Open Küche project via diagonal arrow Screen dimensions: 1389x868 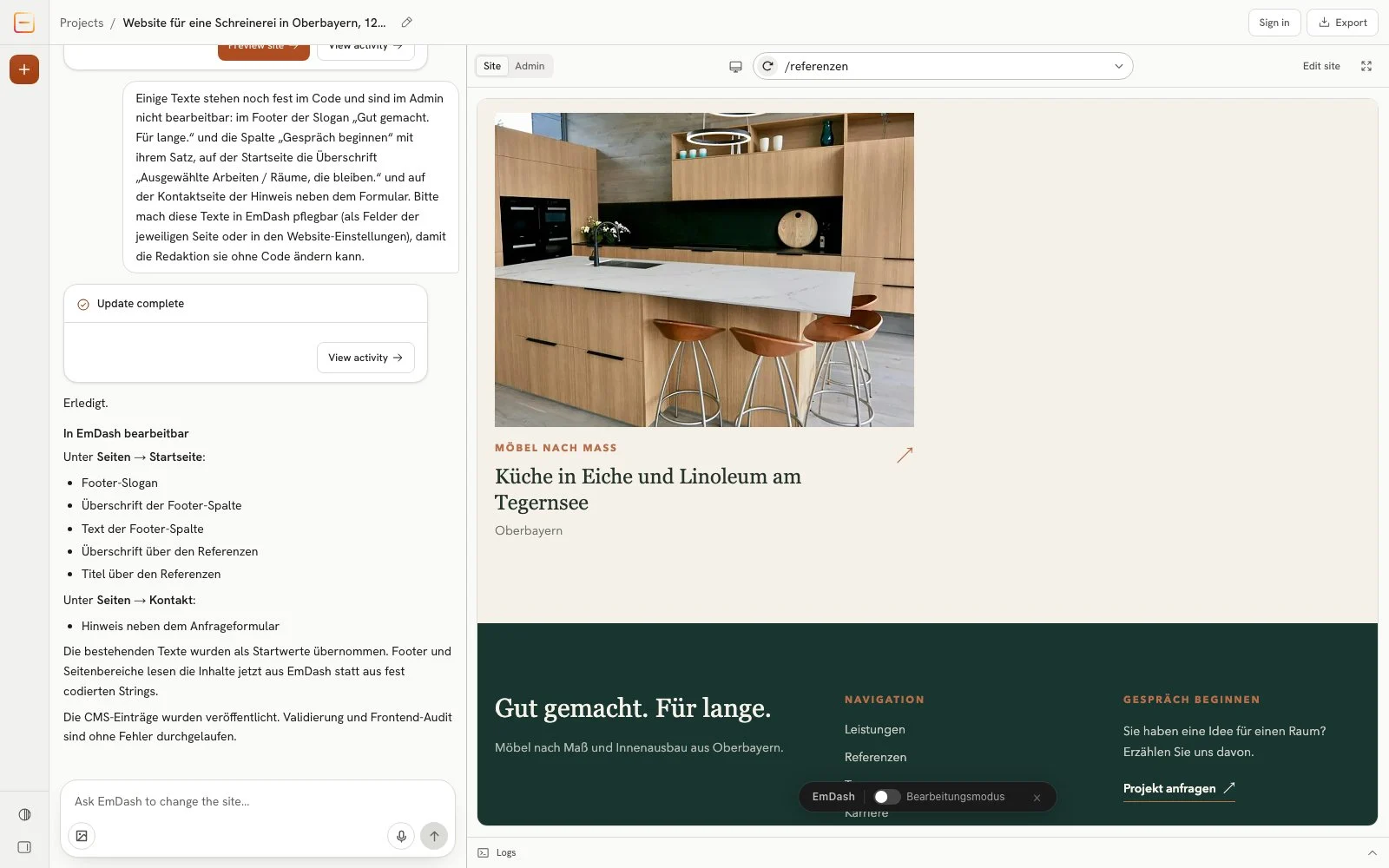[x=905, y=455]
